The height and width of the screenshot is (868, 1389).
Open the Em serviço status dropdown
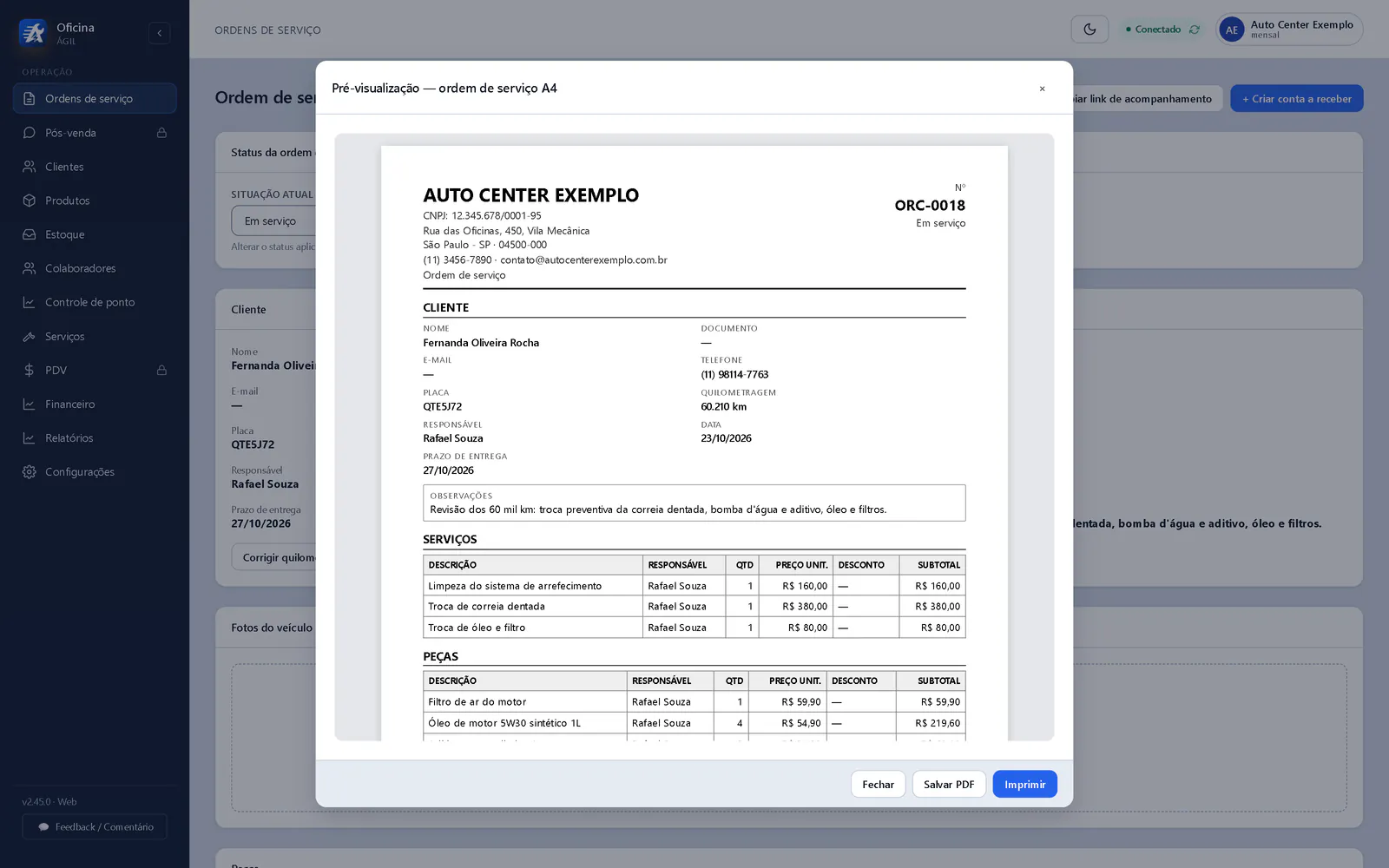pos(273,221)
